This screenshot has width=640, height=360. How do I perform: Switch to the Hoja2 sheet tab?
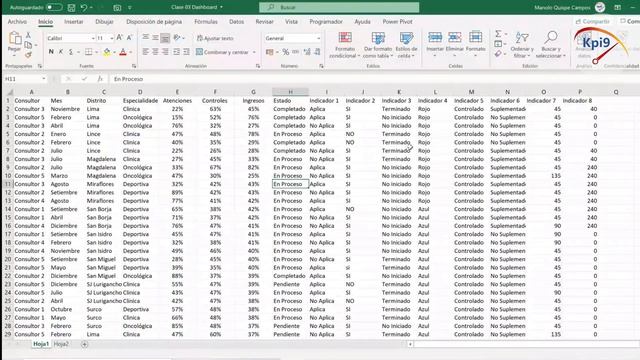(x=61, y=344)
